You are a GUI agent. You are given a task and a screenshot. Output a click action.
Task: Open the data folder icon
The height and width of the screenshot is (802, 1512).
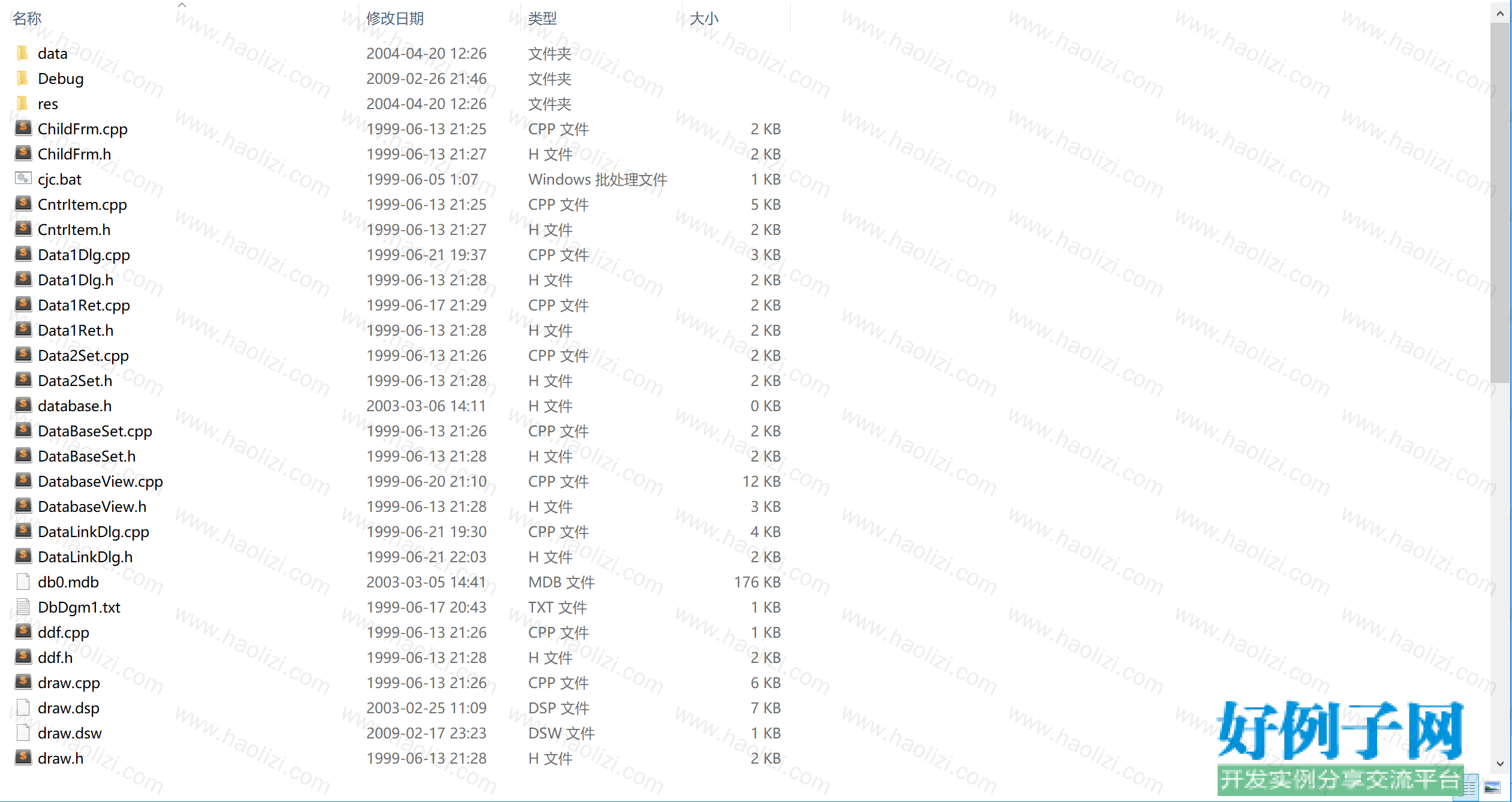tap(23, 53)
